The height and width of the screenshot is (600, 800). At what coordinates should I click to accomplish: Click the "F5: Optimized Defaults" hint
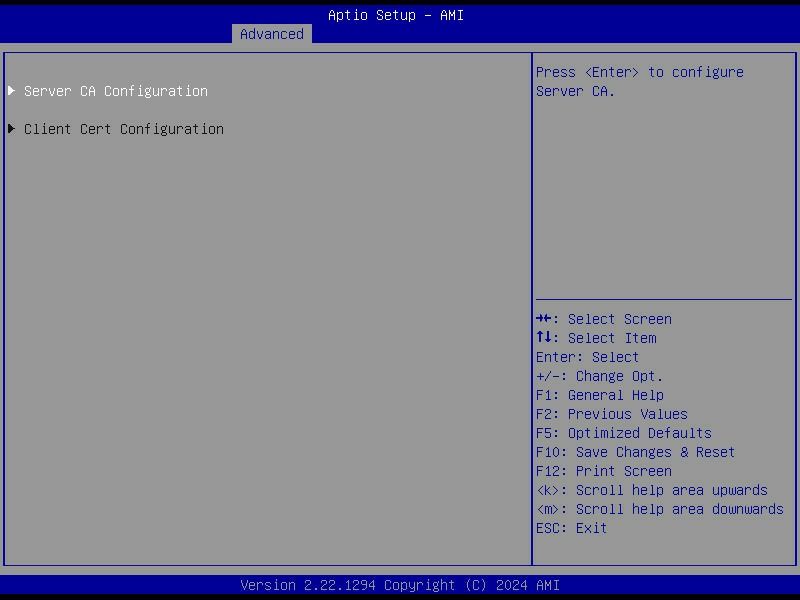tap(623, 433)
